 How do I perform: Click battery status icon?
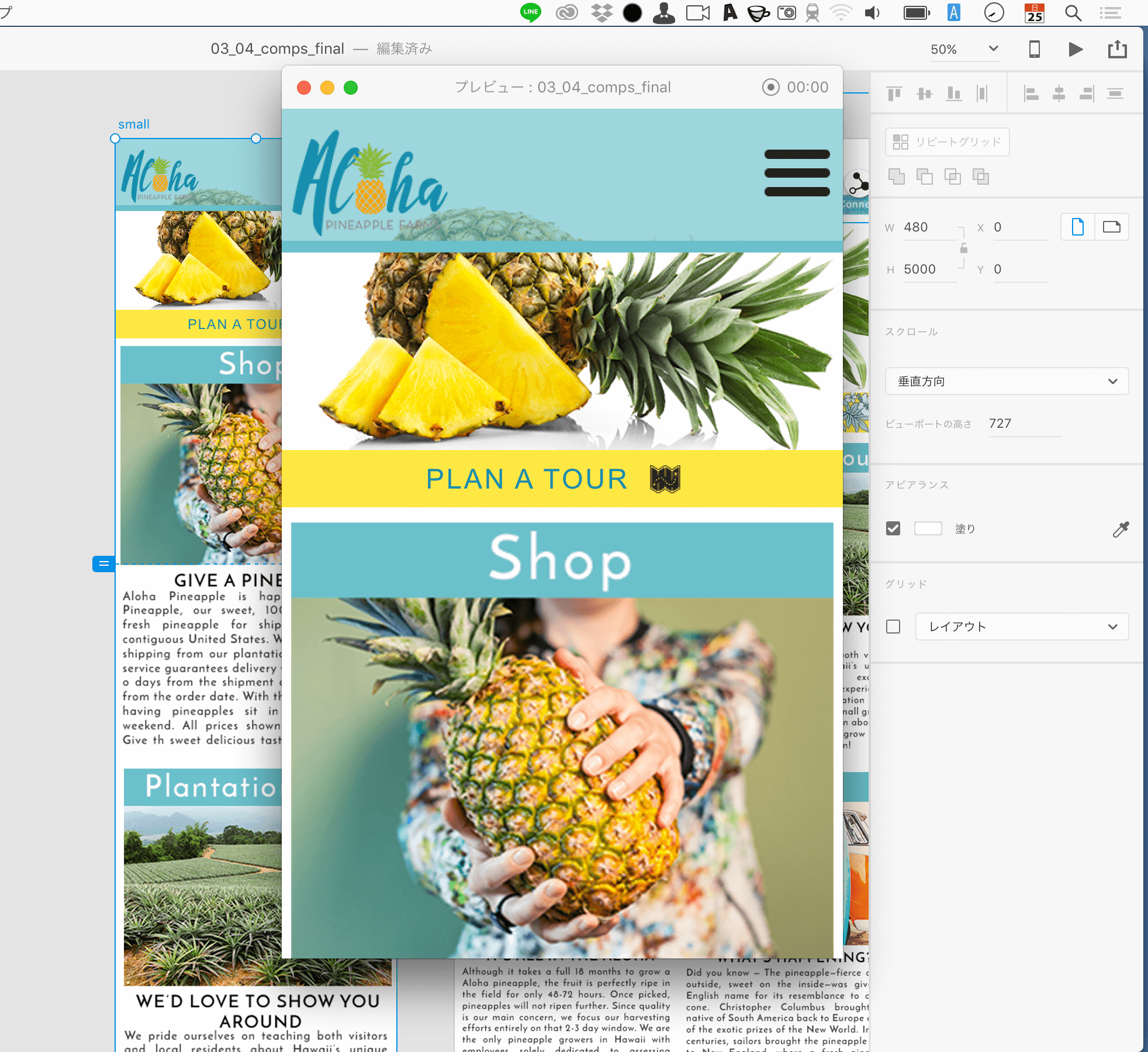[917, 13]
